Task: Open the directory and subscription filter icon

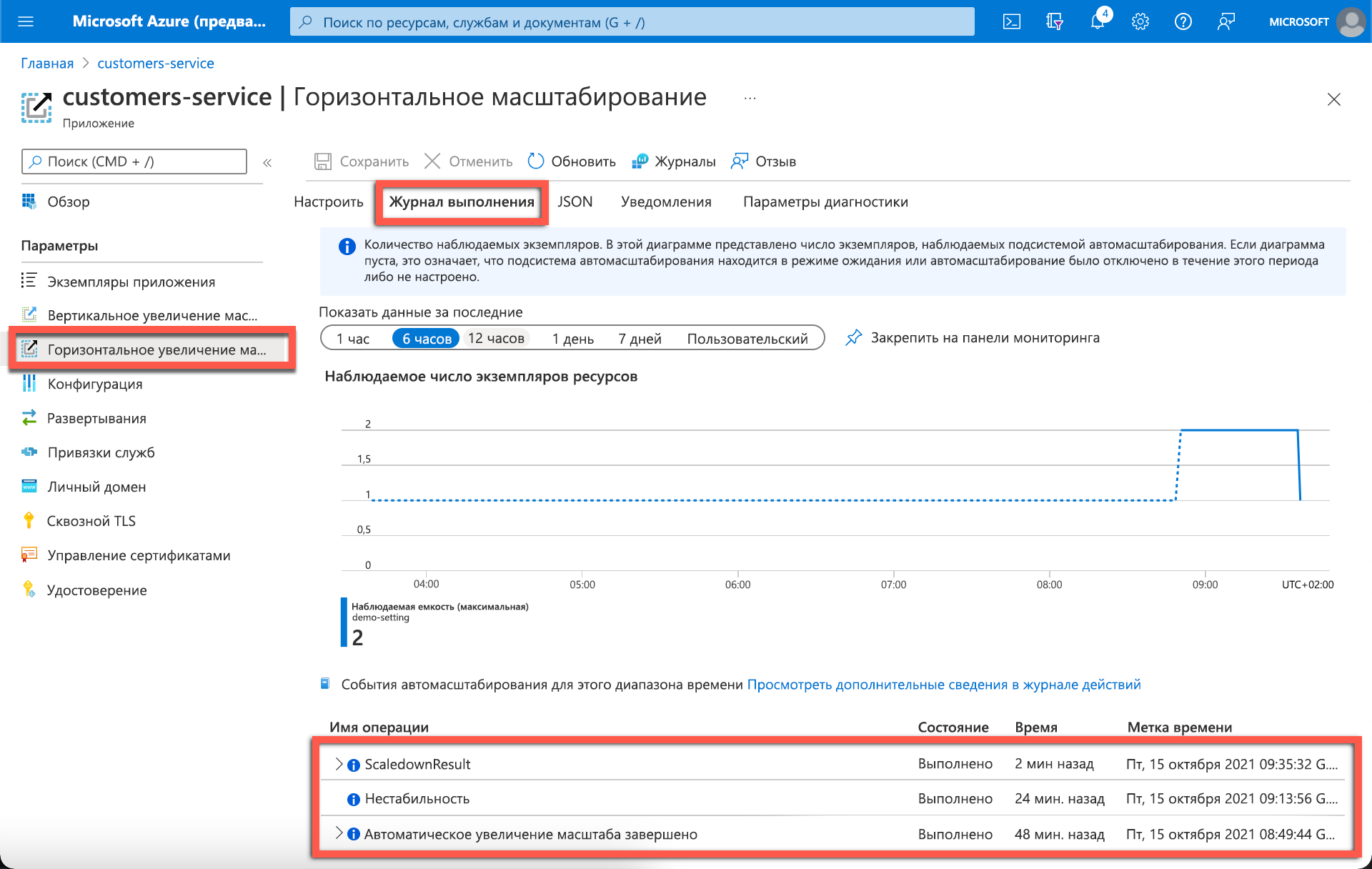Action: click(x=1054, y=21)
